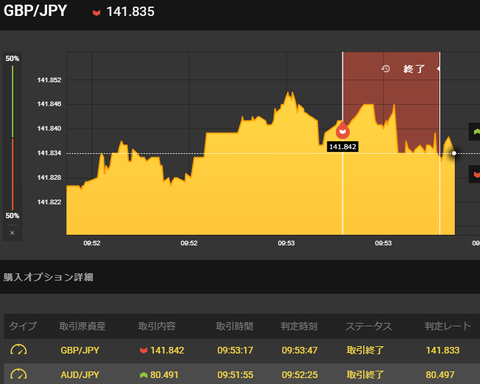Click trade time 09:51:55
480x384 pixels.
click(x=235, y=375)
